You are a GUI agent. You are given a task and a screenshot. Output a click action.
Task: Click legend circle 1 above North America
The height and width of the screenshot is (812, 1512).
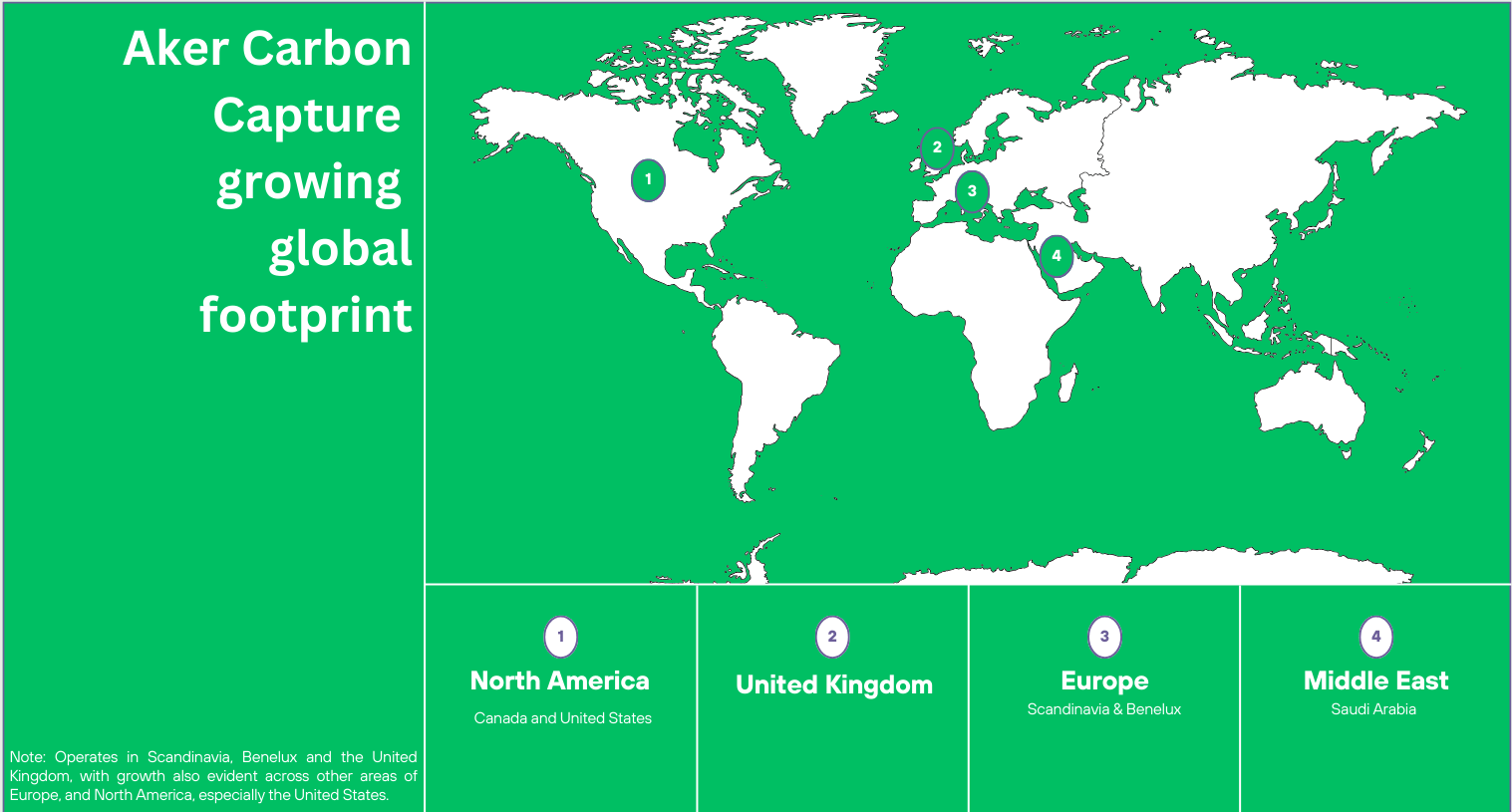tap(561, 637)
